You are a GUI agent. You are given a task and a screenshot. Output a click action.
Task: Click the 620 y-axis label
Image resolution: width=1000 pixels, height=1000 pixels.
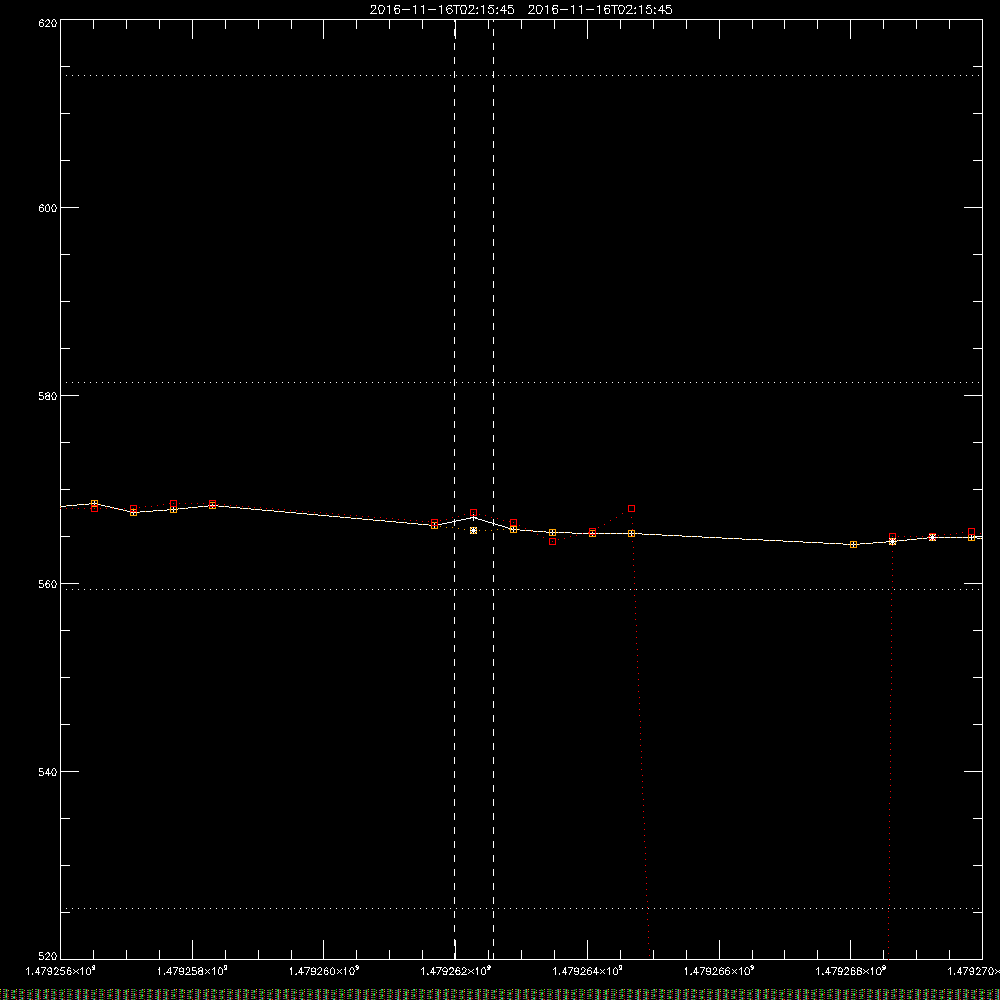click(x=48, y=23)
